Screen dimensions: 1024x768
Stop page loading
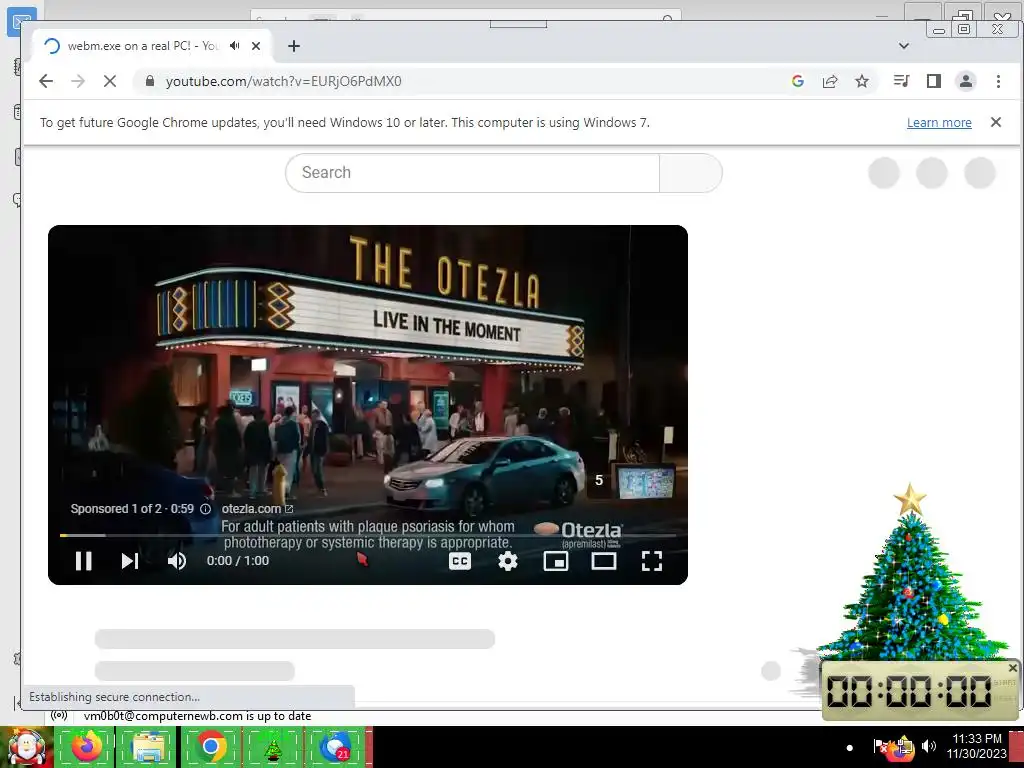pos(110,81)
